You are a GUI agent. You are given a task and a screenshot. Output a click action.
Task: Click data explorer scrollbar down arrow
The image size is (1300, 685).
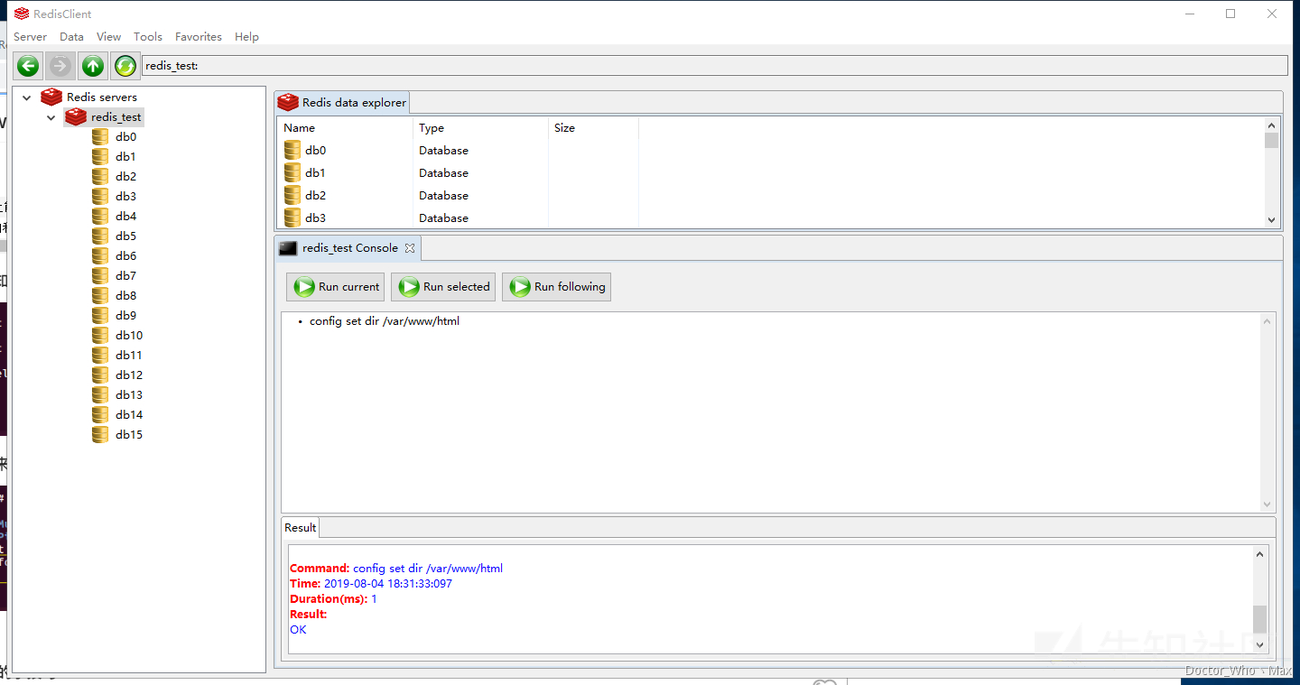point(1272,220)
